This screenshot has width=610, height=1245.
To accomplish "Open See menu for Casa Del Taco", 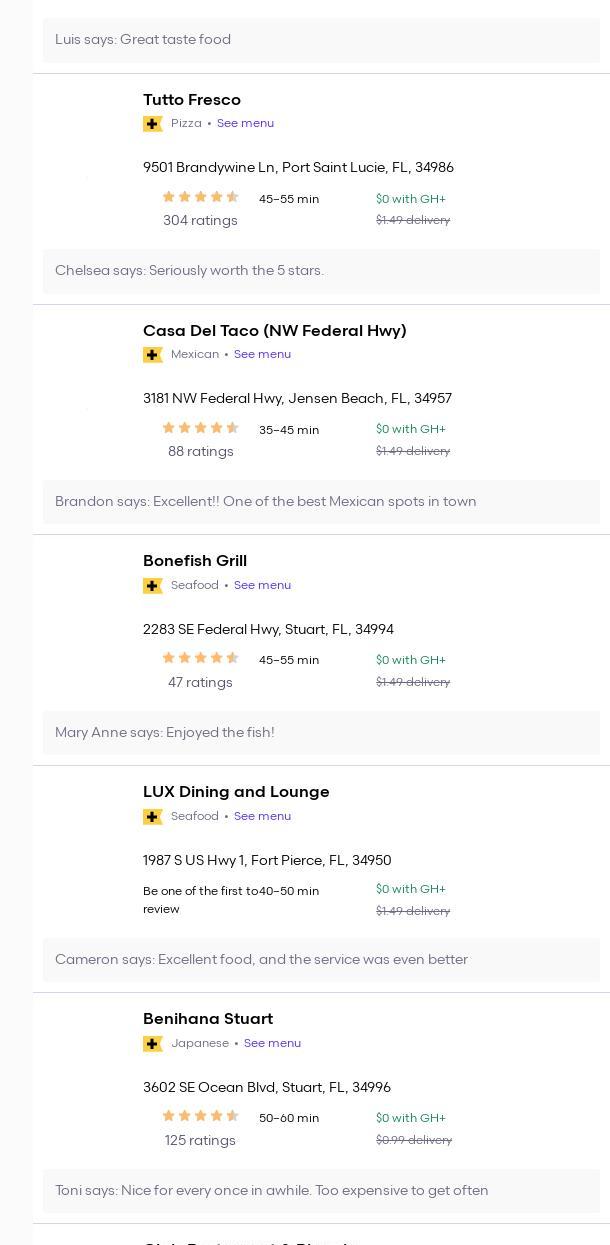I will click(262, 355).
